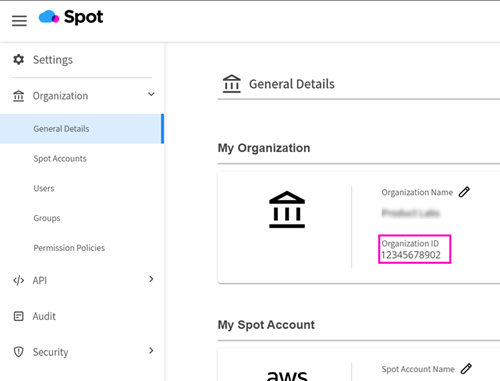
Task: Open the Users page
Action: coord(44,188)
